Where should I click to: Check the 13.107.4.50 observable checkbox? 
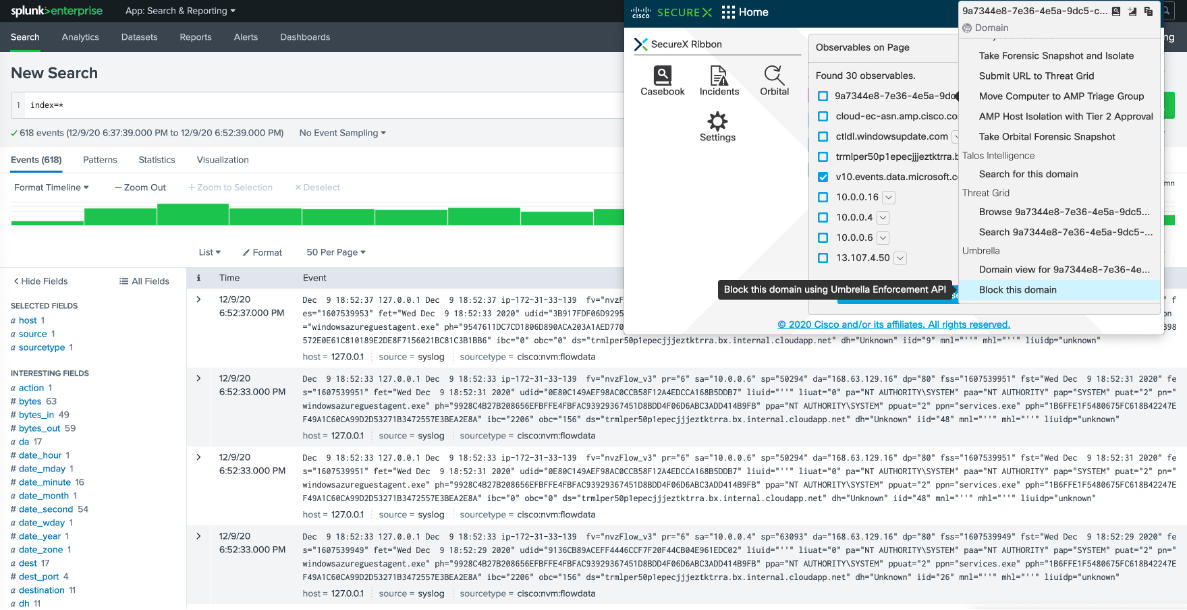coord(823,258)
